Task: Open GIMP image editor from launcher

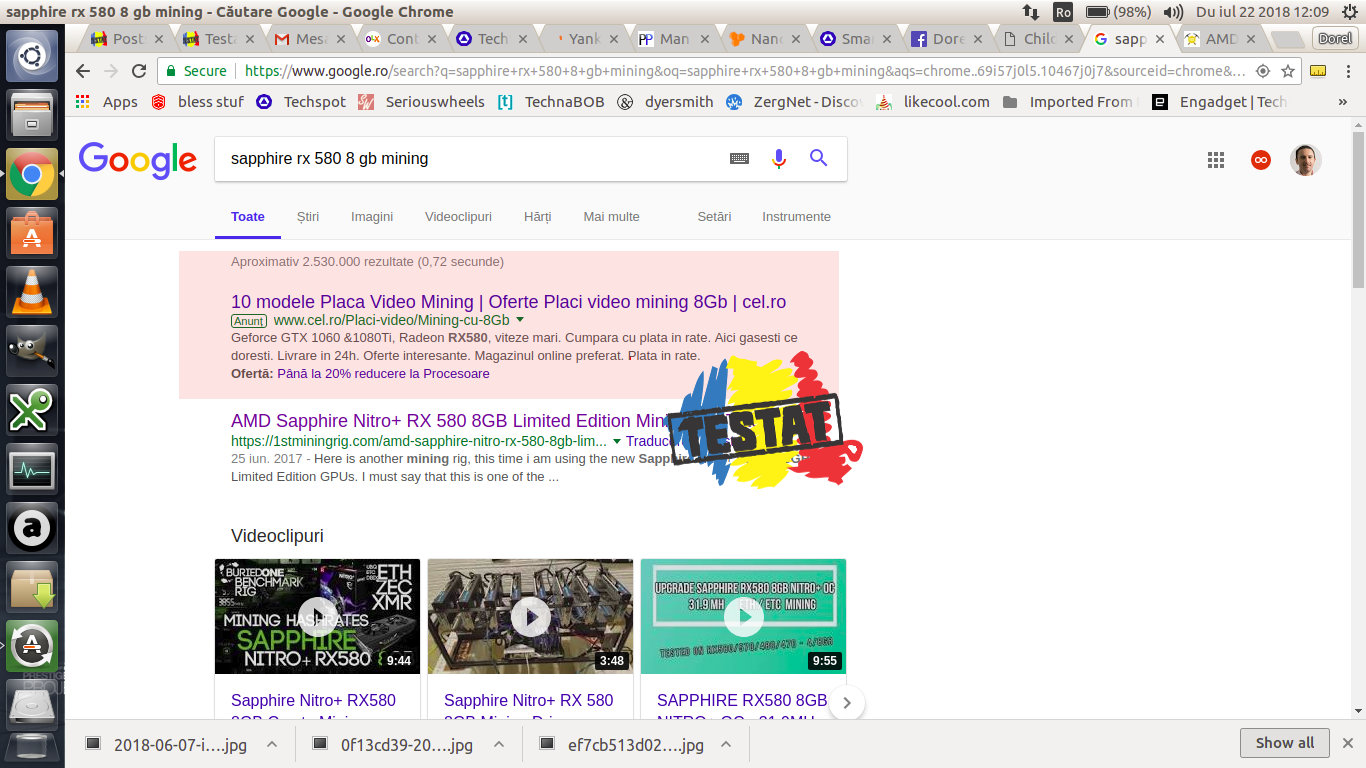Action: 32,351
